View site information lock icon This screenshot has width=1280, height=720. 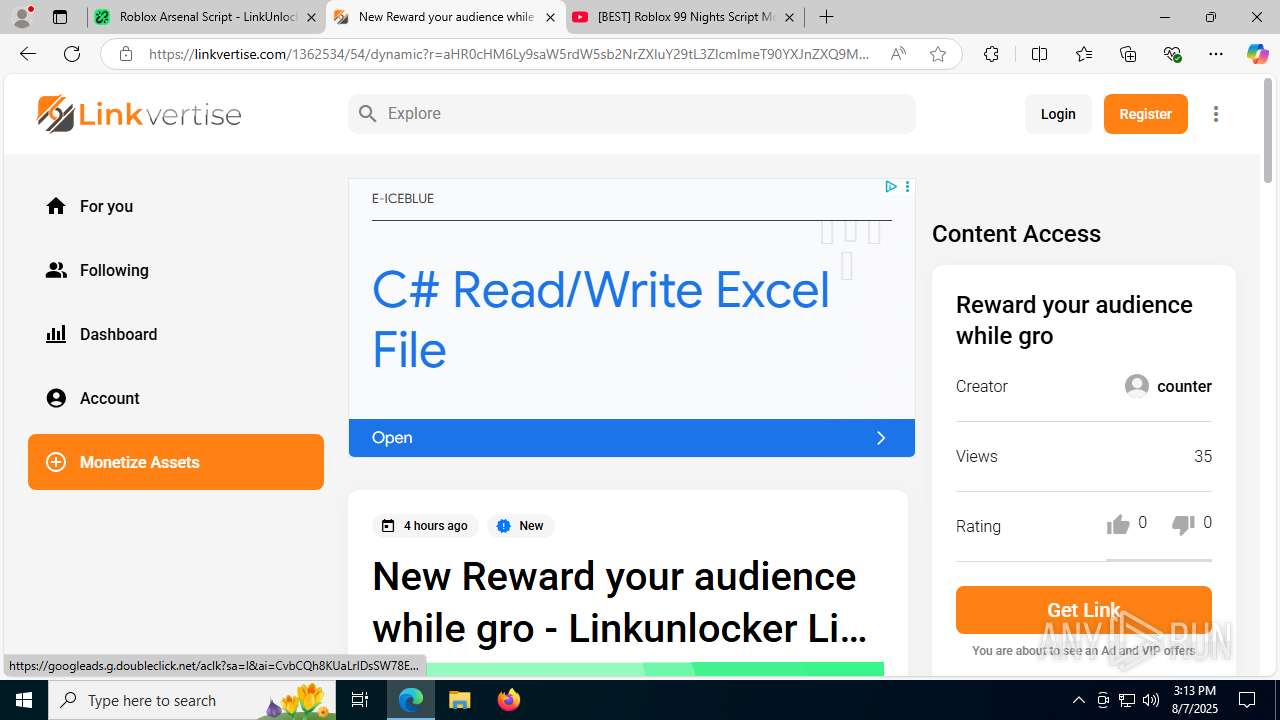126,54
